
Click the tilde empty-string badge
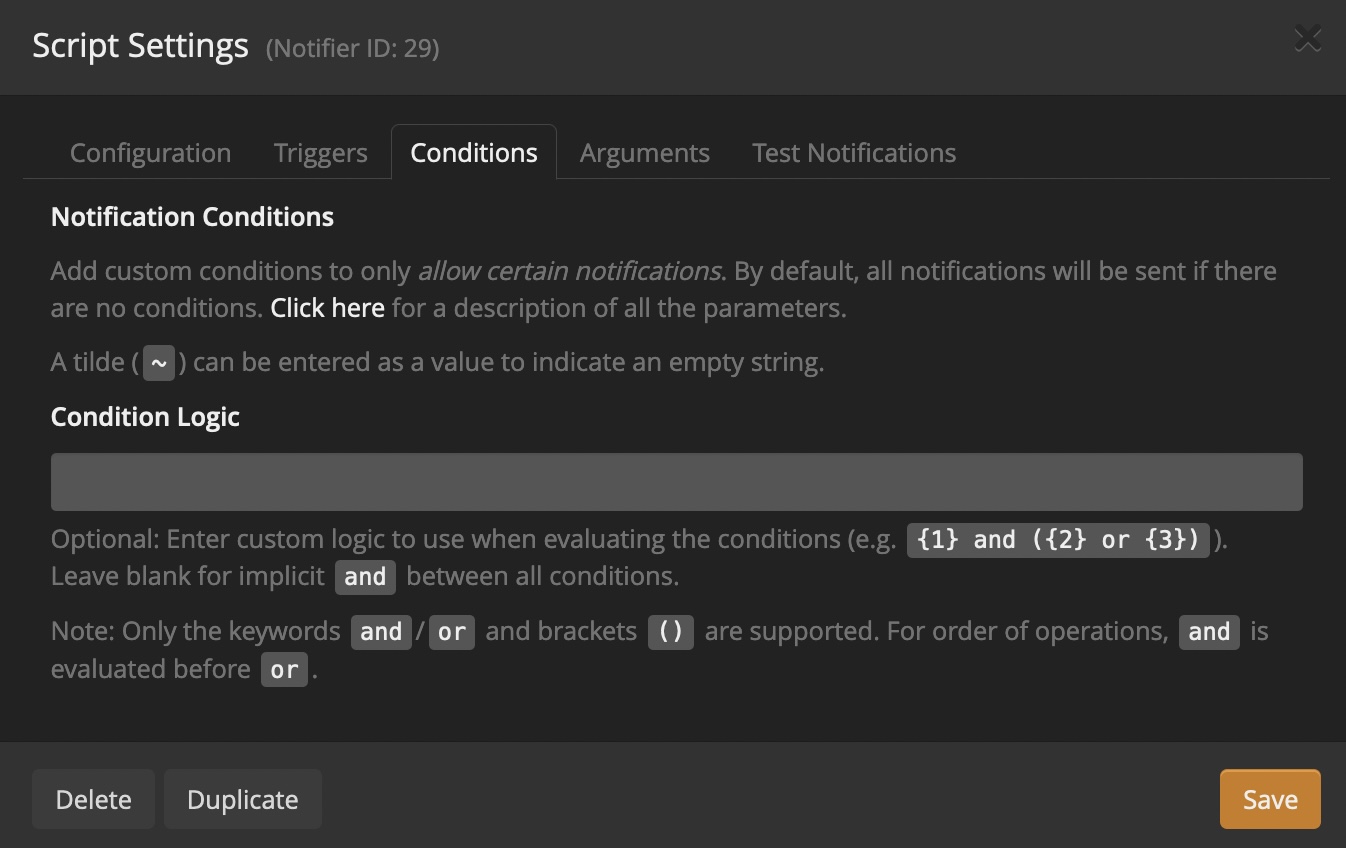click(x=160, y=362)
